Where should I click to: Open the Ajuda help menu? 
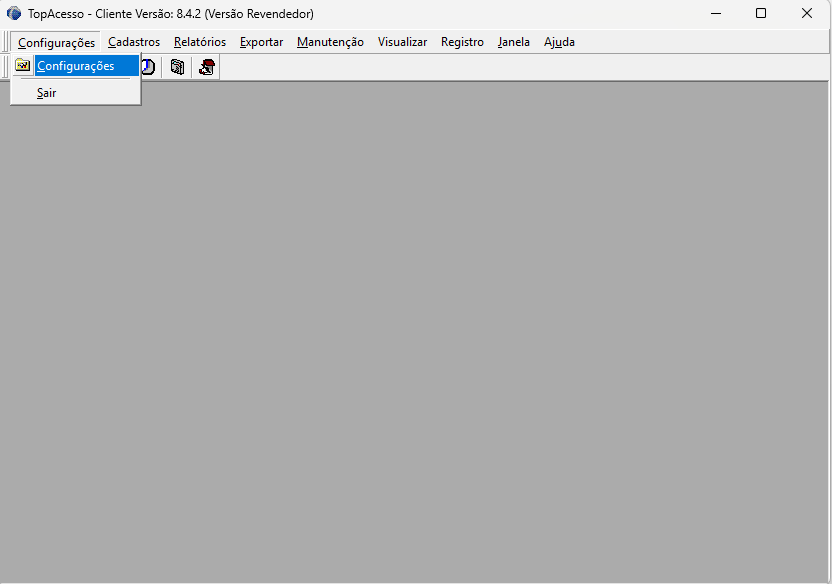[x=559, y=42]
